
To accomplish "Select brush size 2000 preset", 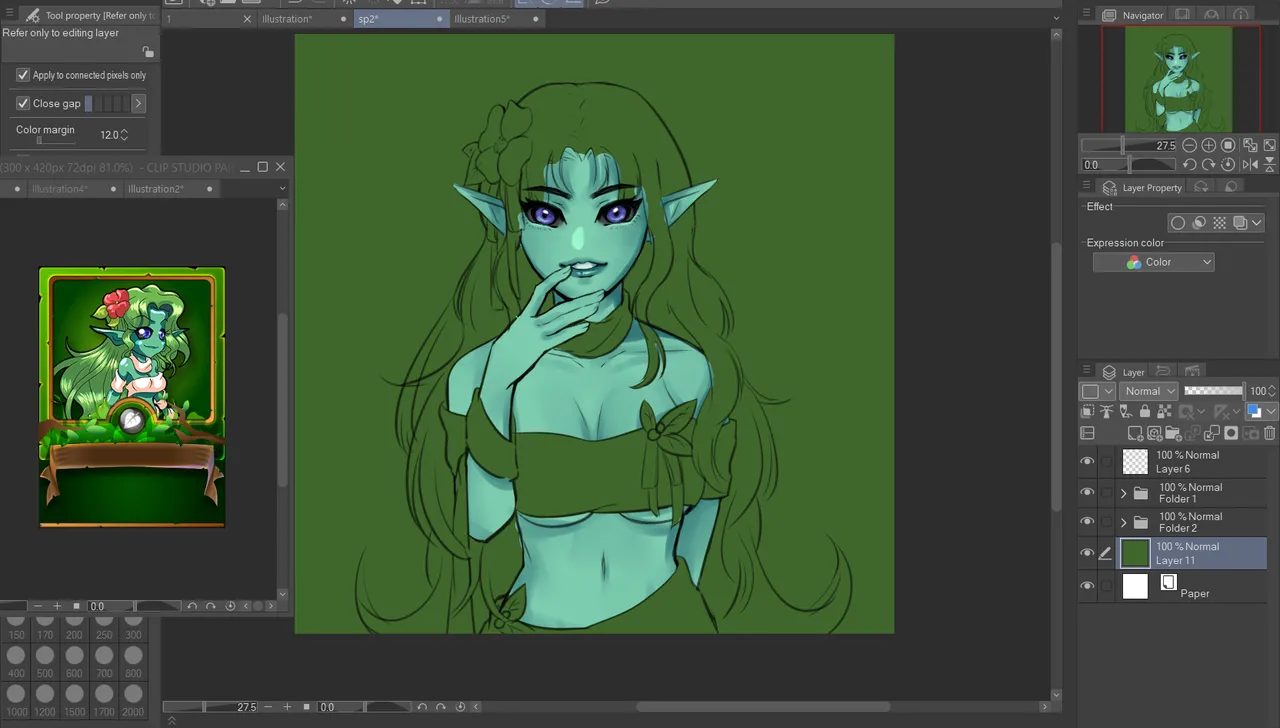I will click(x=133, y=698).
